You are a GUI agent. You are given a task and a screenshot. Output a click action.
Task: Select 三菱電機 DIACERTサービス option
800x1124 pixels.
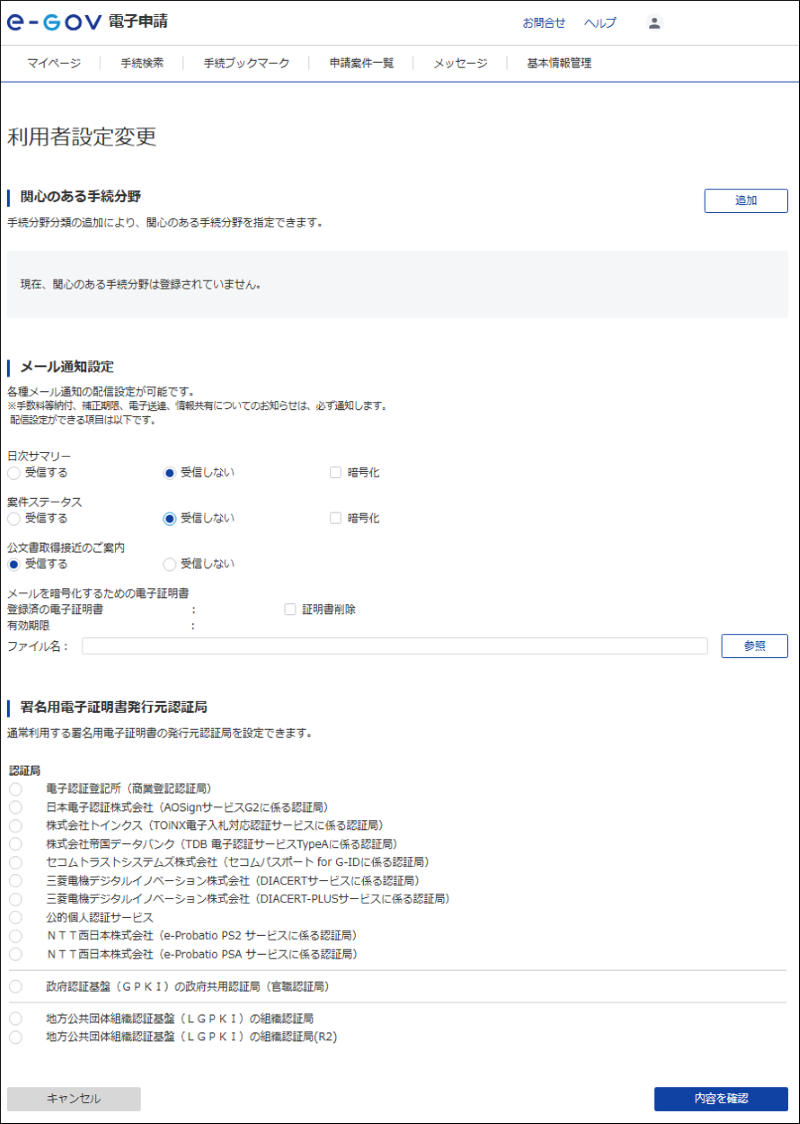tap(16, 880)
